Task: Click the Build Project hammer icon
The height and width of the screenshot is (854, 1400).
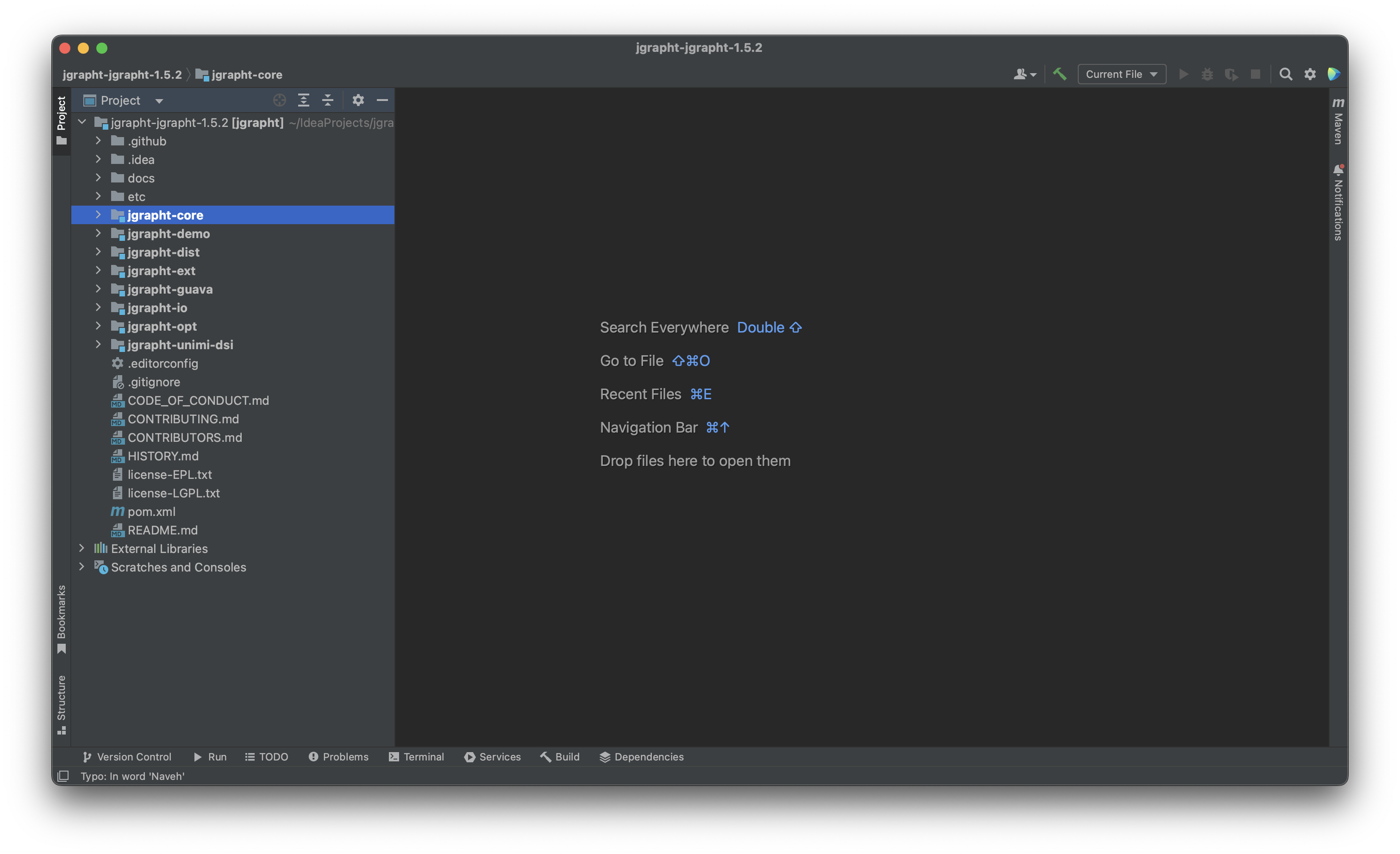Action: coord(1059,74)
